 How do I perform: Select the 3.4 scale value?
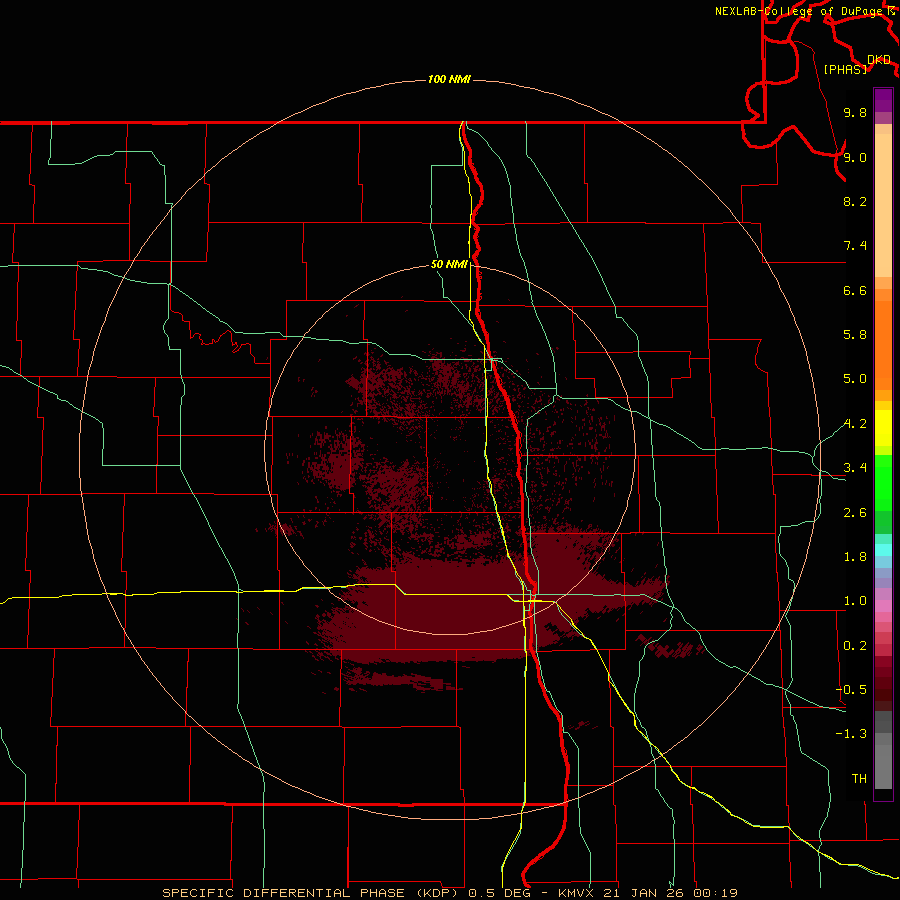coord(855,468)
